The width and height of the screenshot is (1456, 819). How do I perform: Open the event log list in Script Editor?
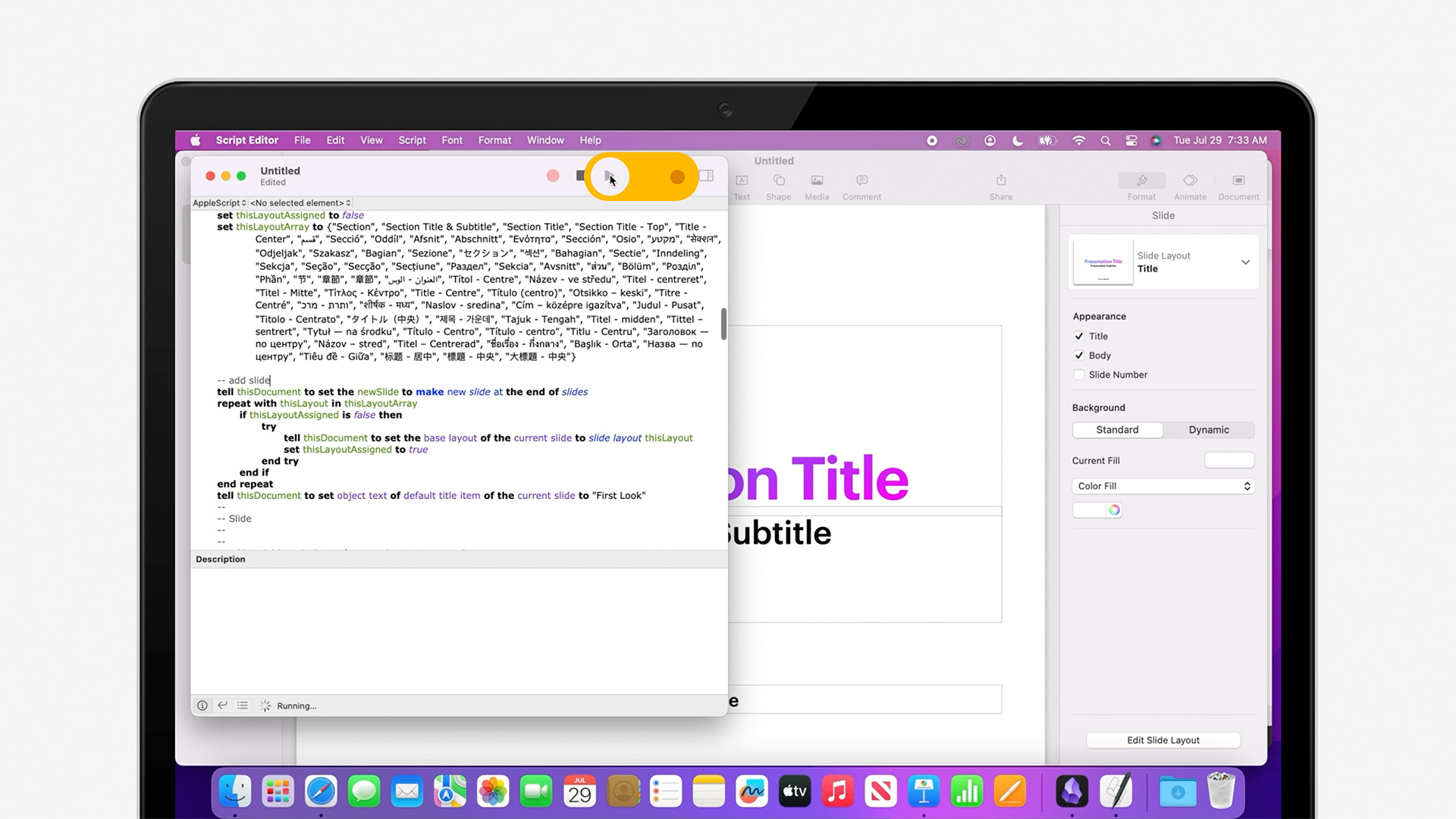pos(243,705)
